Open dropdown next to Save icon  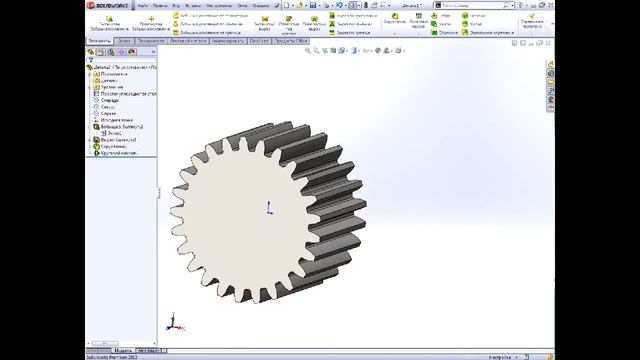pos(319,6)
